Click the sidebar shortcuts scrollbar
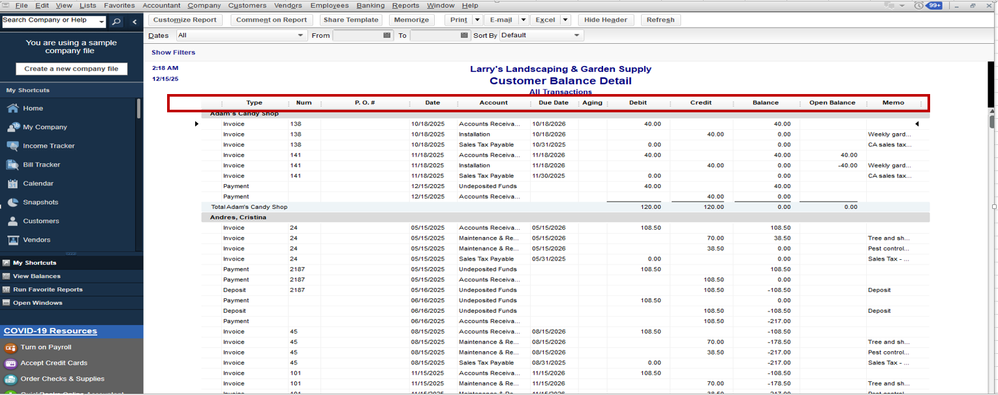The width and height of the screenshot is (998, 395). (x=139, y=108)
